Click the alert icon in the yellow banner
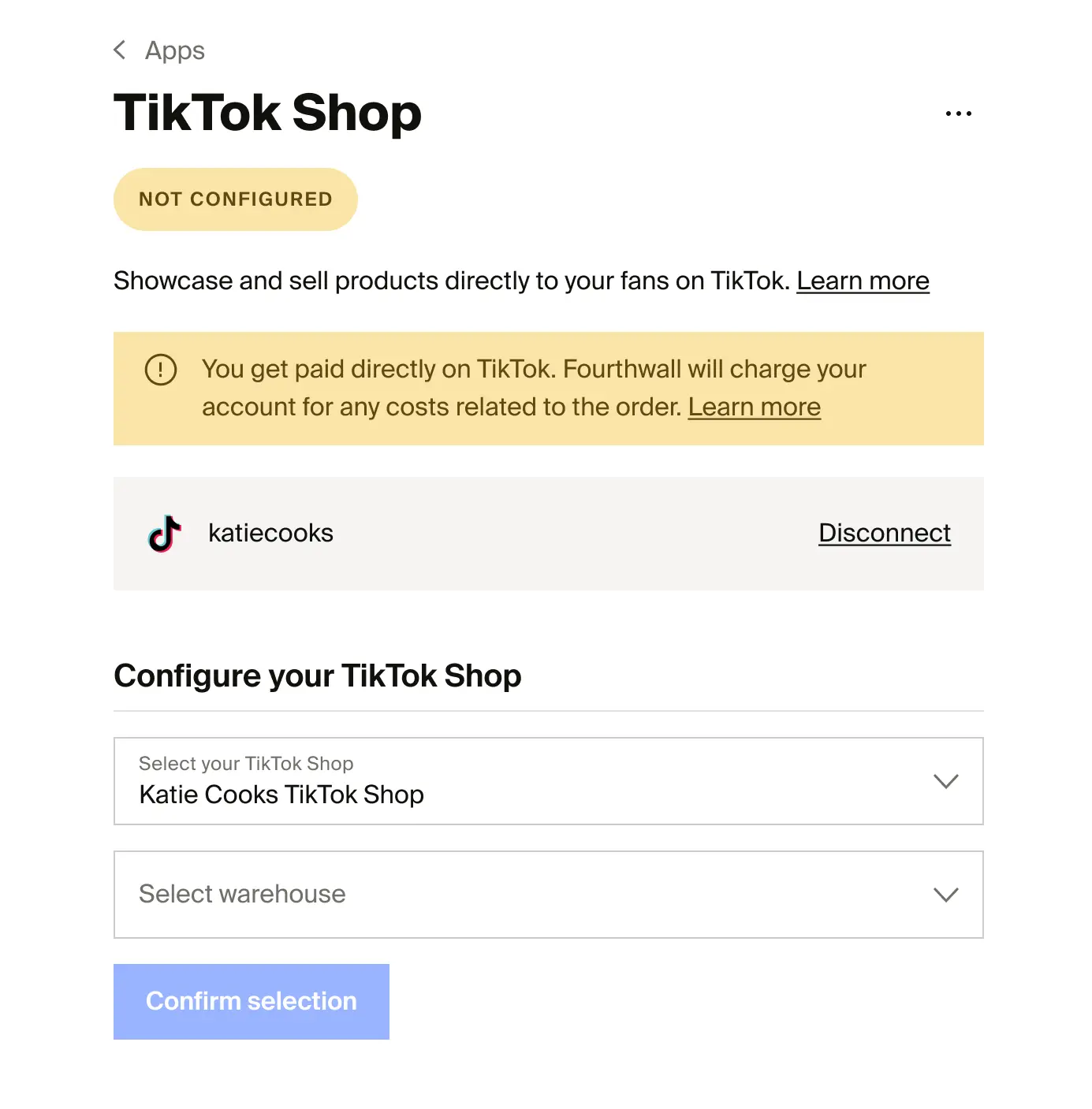Viewport: 1092px width, 1109px height. (160, 369)
